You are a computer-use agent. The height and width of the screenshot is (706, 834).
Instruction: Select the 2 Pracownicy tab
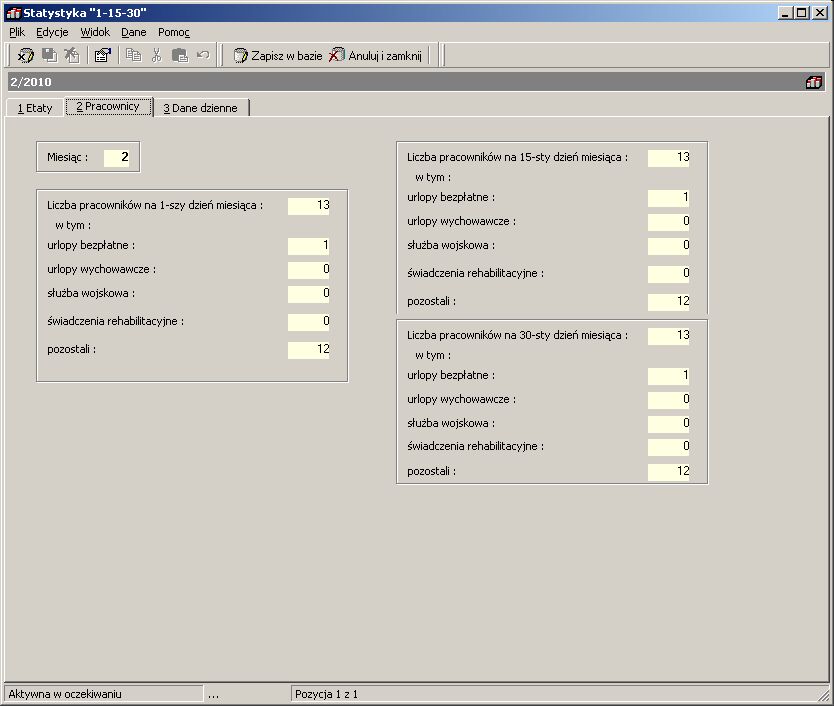(x=109, y=106)
